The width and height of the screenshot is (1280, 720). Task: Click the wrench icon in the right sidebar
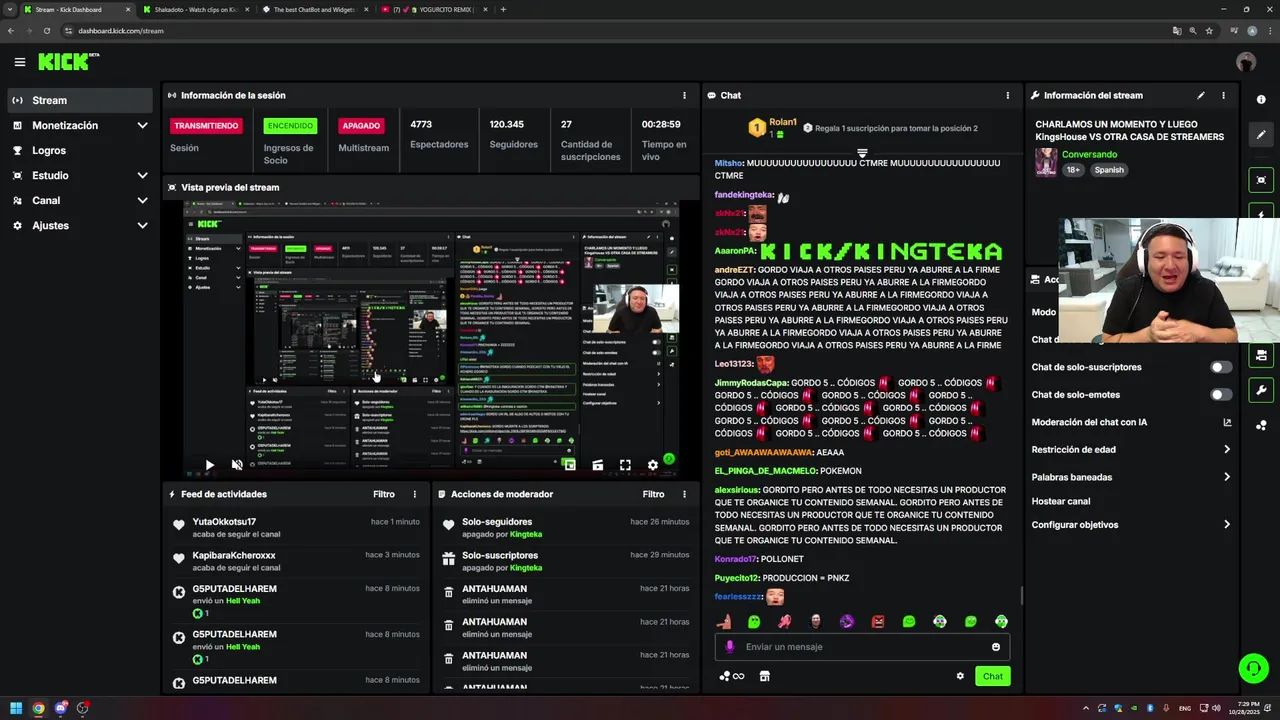[x=1261, y=390]
